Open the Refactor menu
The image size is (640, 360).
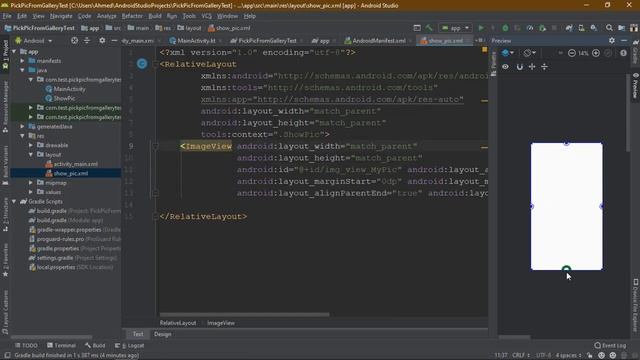tap(132, 16)
